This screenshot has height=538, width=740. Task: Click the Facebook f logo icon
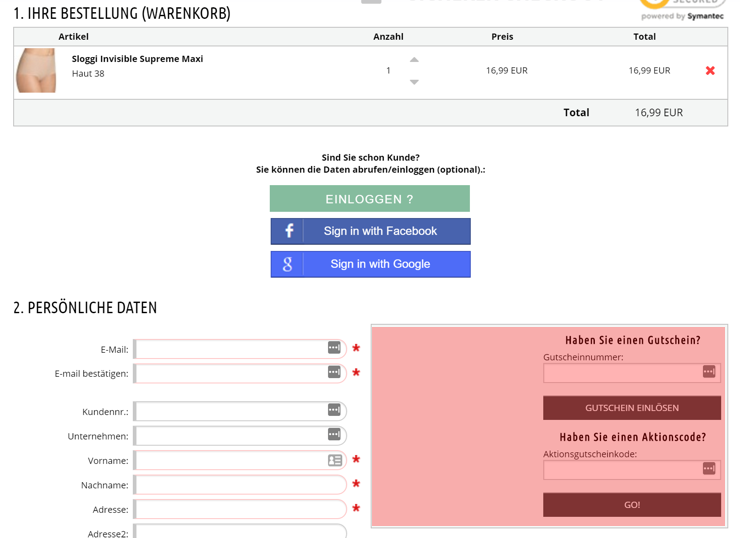(288, 231)
